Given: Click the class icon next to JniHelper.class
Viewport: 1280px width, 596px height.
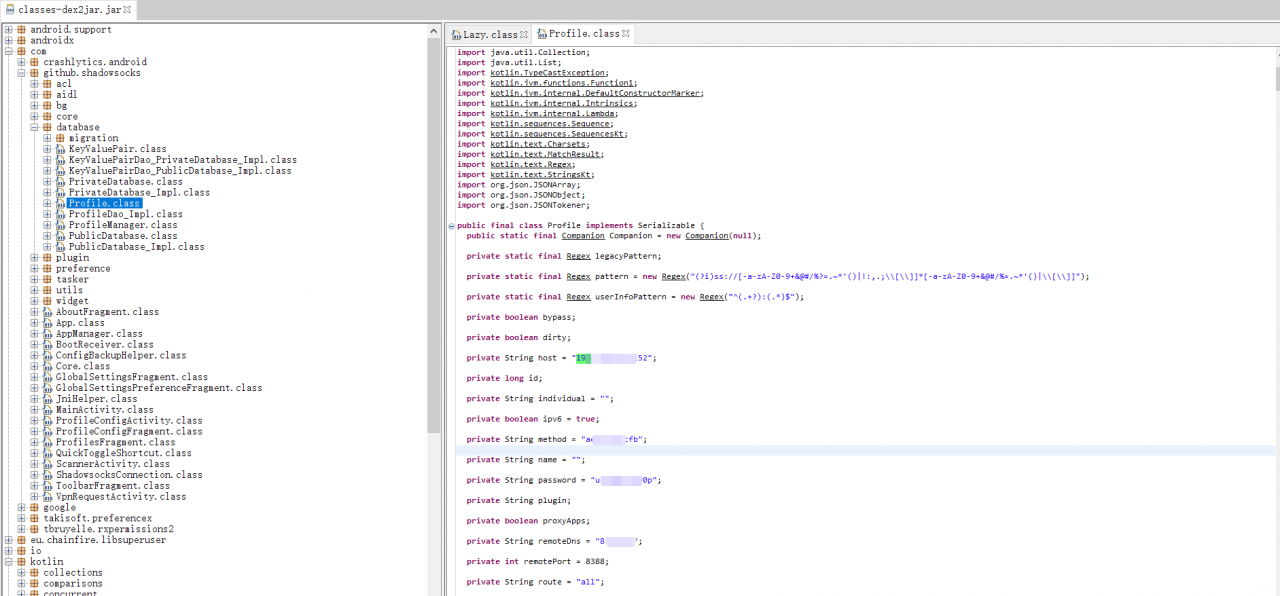Looking at the screenshot, I should click(47, 399).
